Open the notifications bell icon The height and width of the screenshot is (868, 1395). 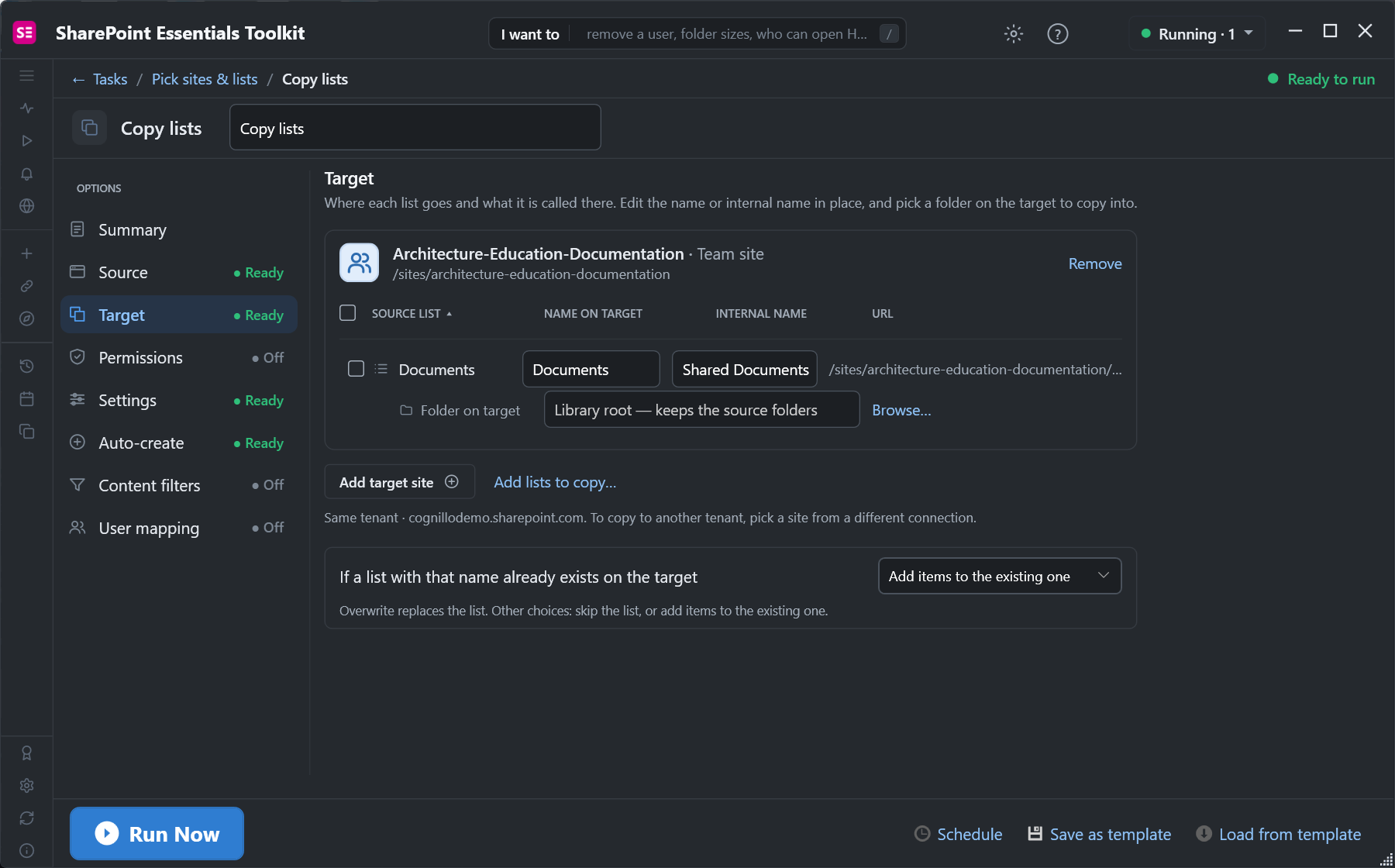(26, 174)
